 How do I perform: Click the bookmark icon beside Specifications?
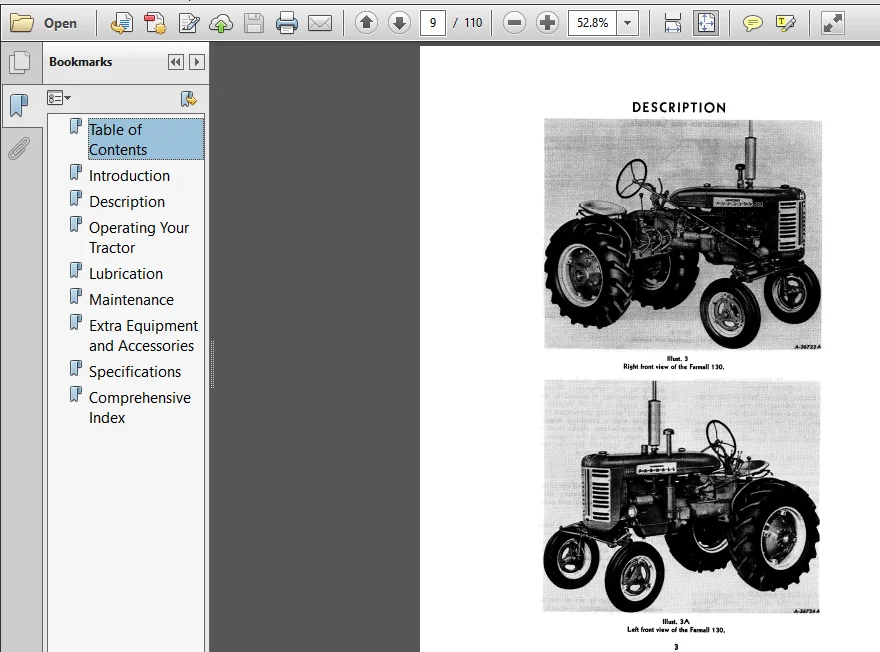point(76,369)
